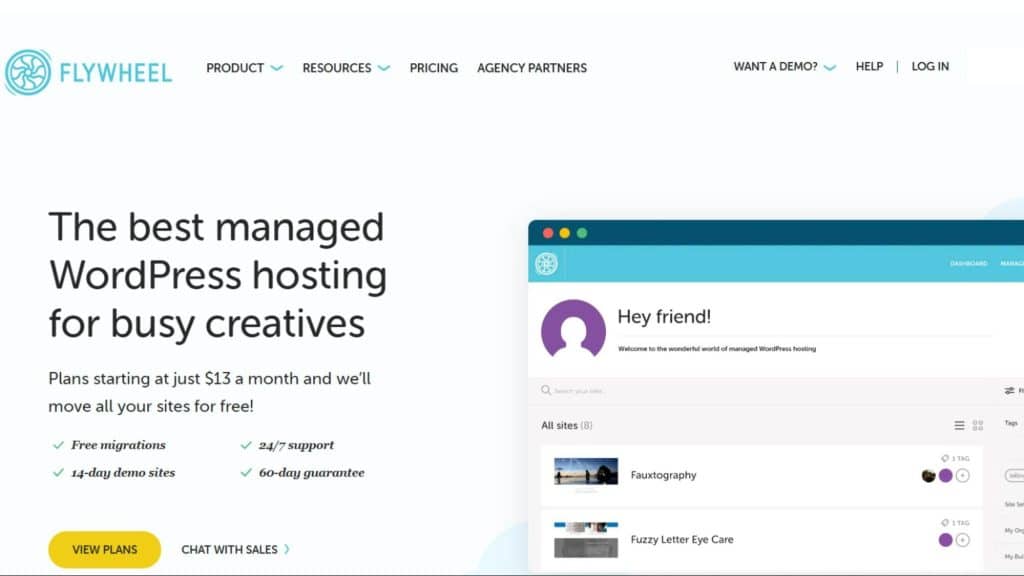1024x576 pixels.
Task: Click the search your sites field
Action: tap(579, 391)
